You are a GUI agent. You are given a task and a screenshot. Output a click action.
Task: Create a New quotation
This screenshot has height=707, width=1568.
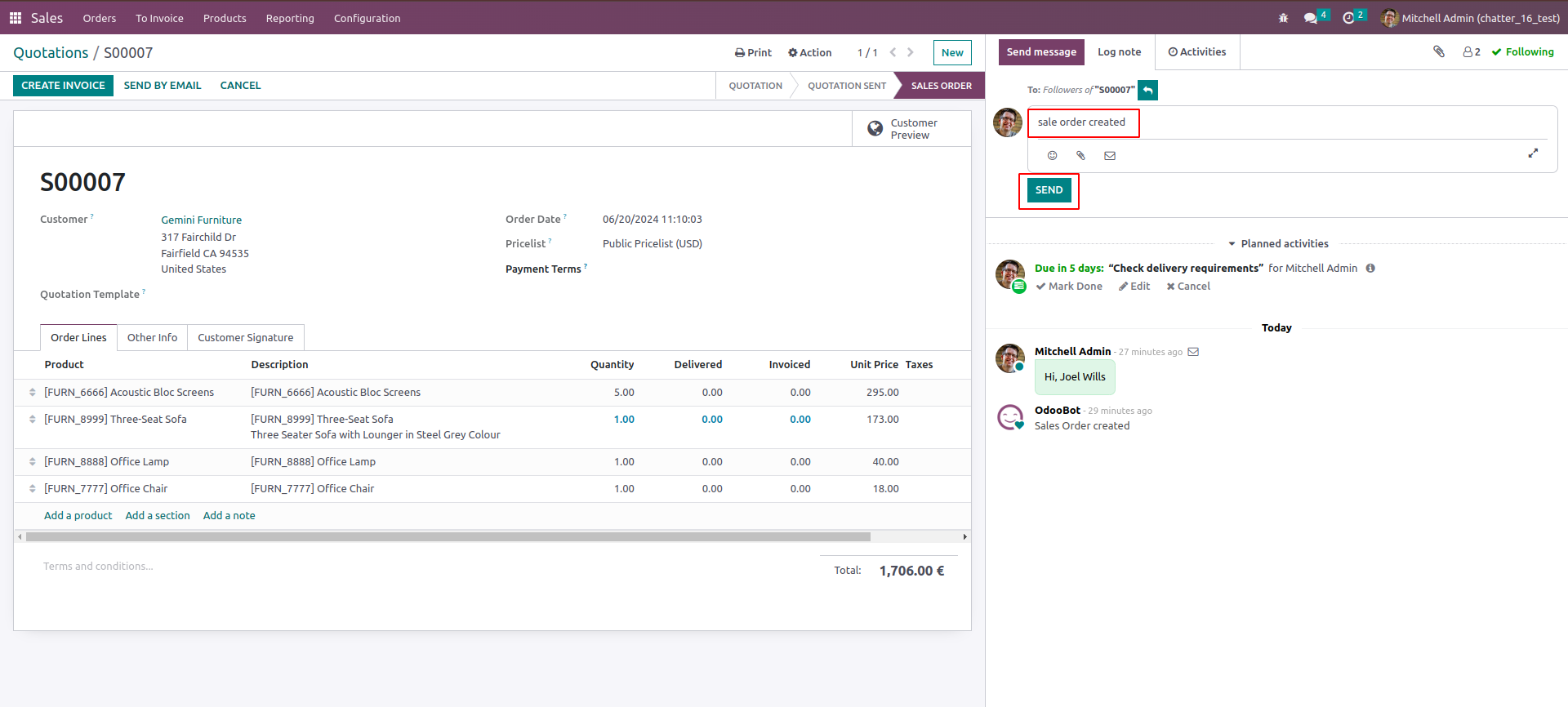click(952, 52)
